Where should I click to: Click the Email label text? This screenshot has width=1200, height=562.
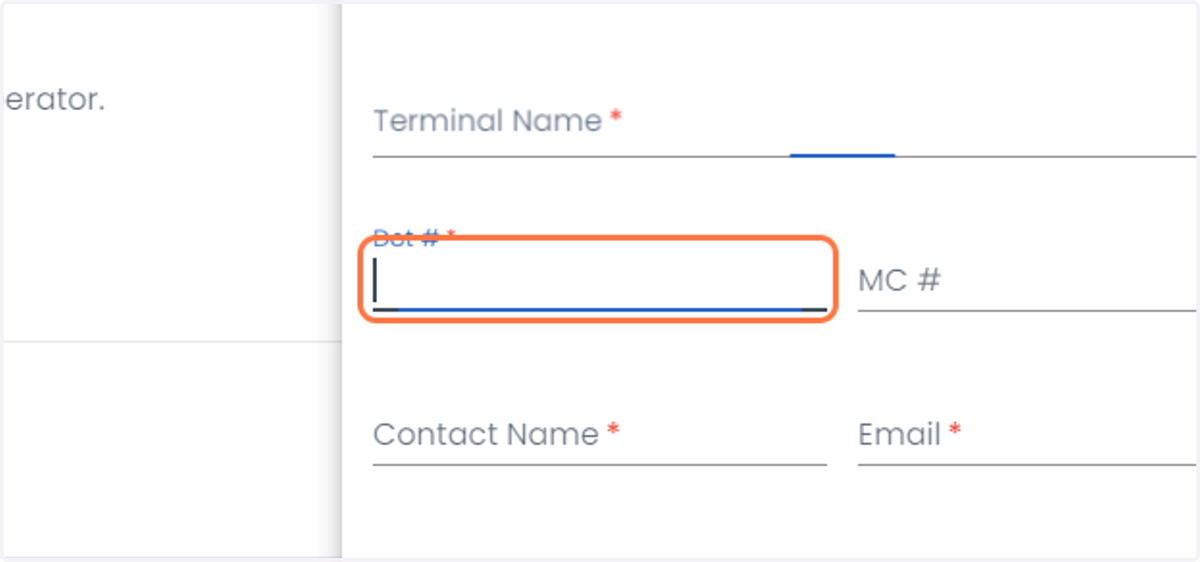(x=899, y=435)
